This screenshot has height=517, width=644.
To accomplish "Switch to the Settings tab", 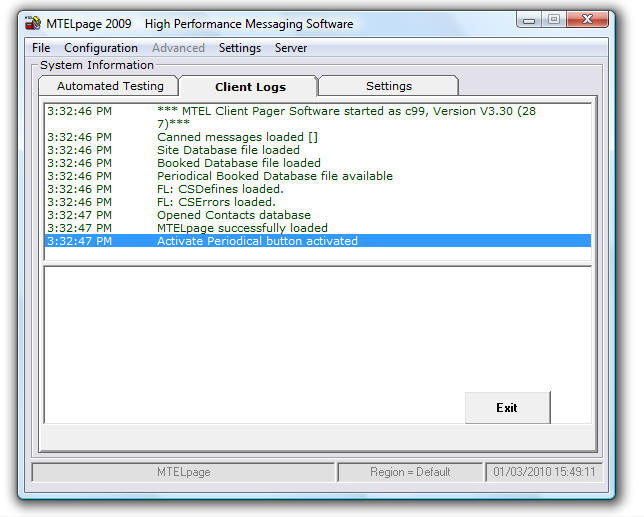I will (x=389, y=86).
